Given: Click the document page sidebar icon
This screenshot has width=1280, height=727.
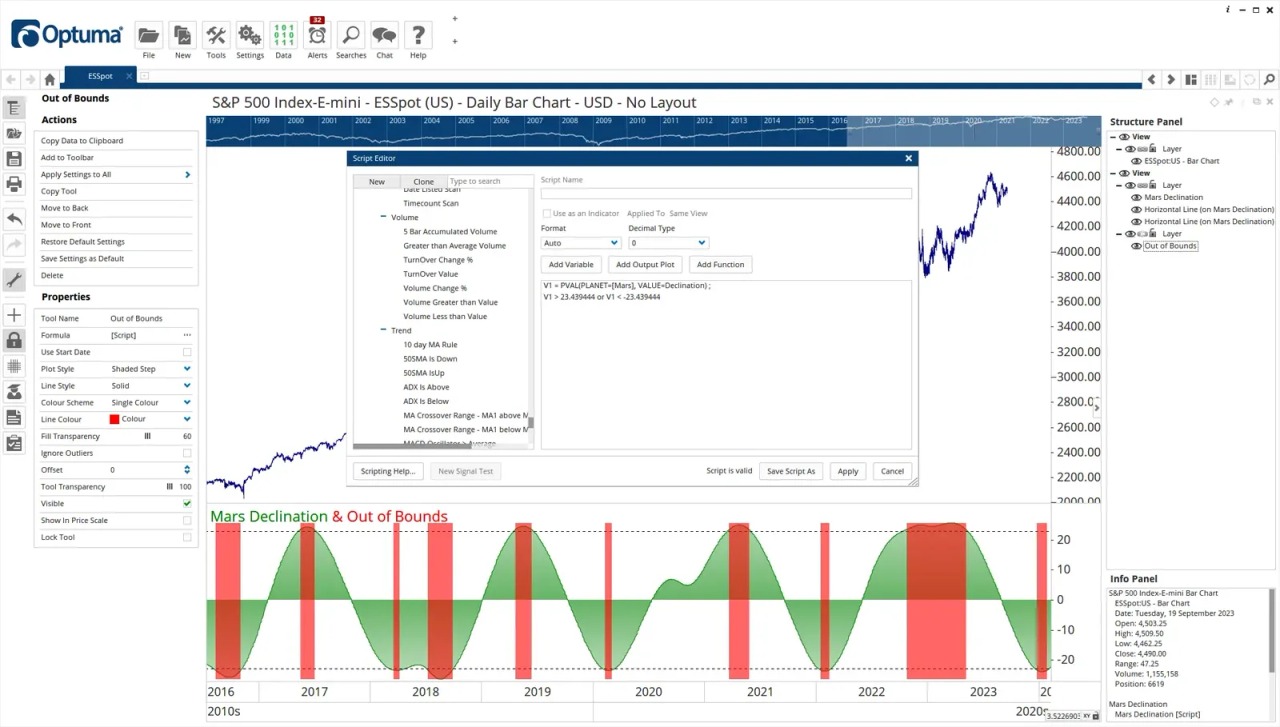Looking at the screenshot, I should coord(14,418).
